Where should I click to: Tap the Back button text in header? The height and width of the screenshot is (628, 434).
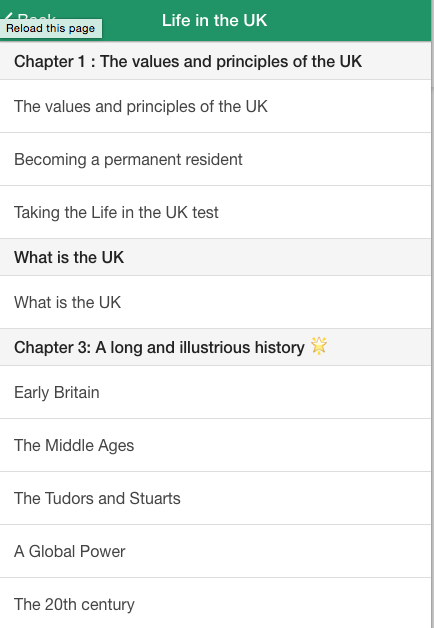tap(36, 16)
